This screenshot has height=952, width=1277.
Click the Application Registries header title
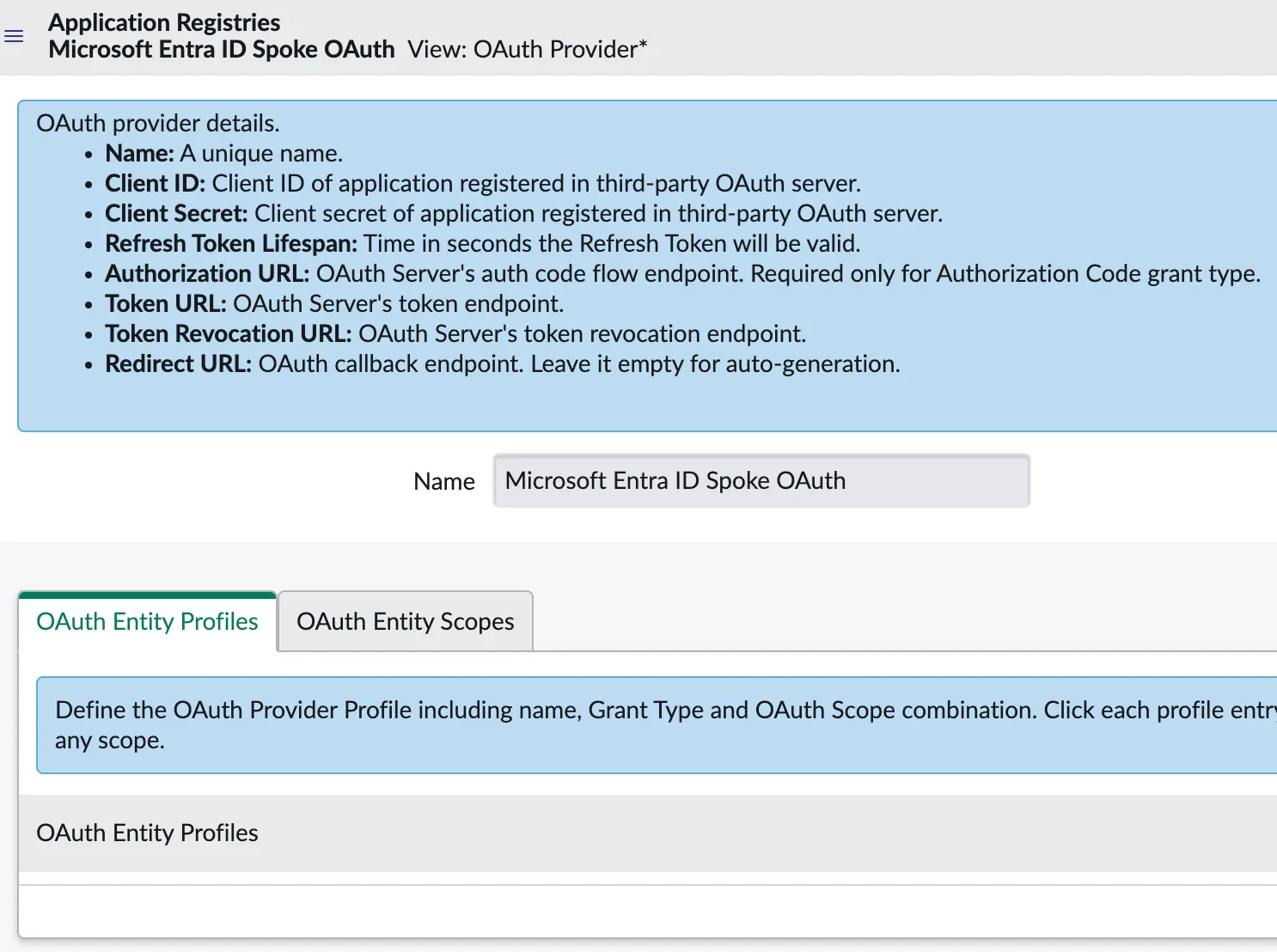coord(164,22)
